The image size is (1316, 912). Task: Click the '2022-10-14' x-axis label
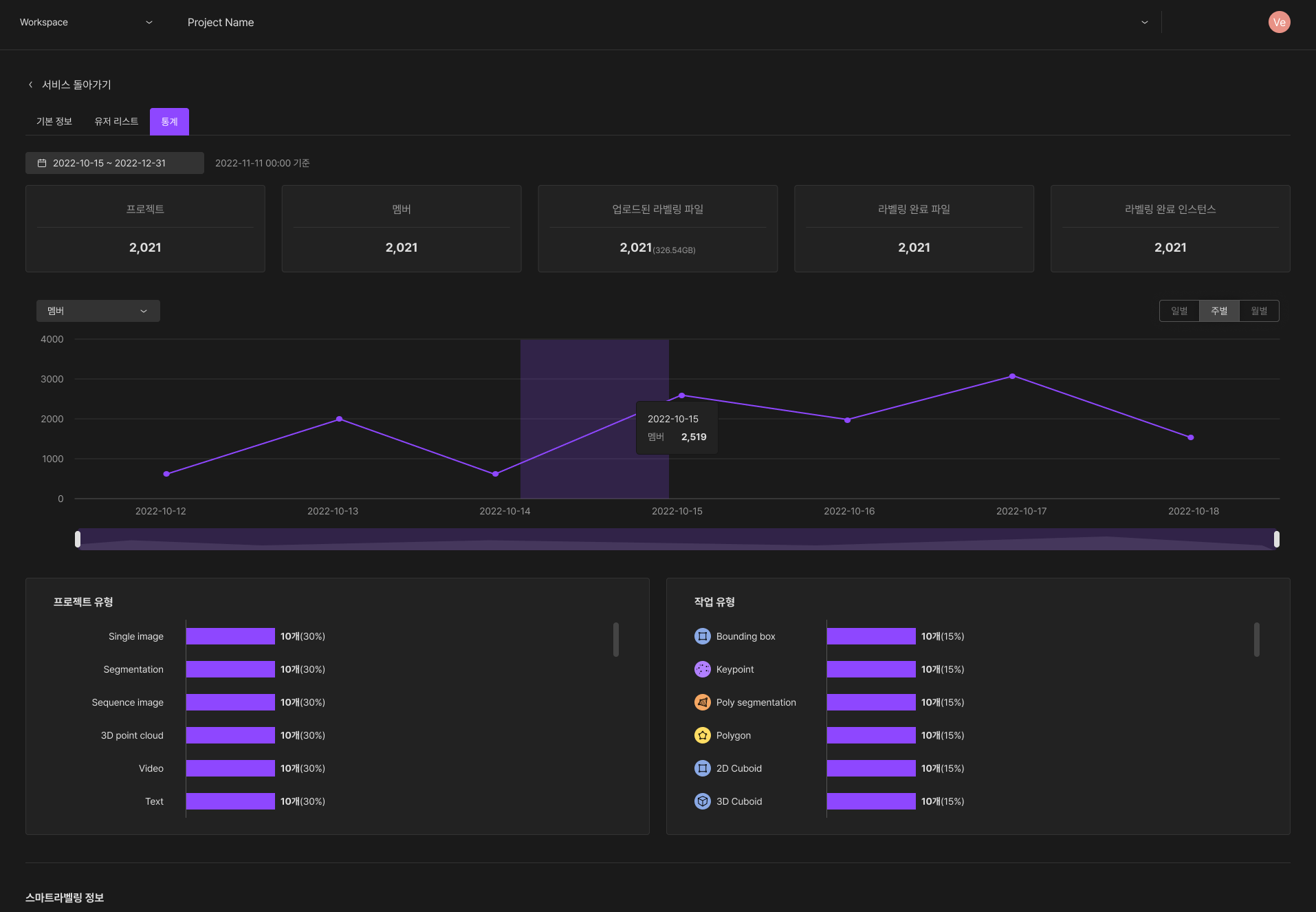click(505, 511)
